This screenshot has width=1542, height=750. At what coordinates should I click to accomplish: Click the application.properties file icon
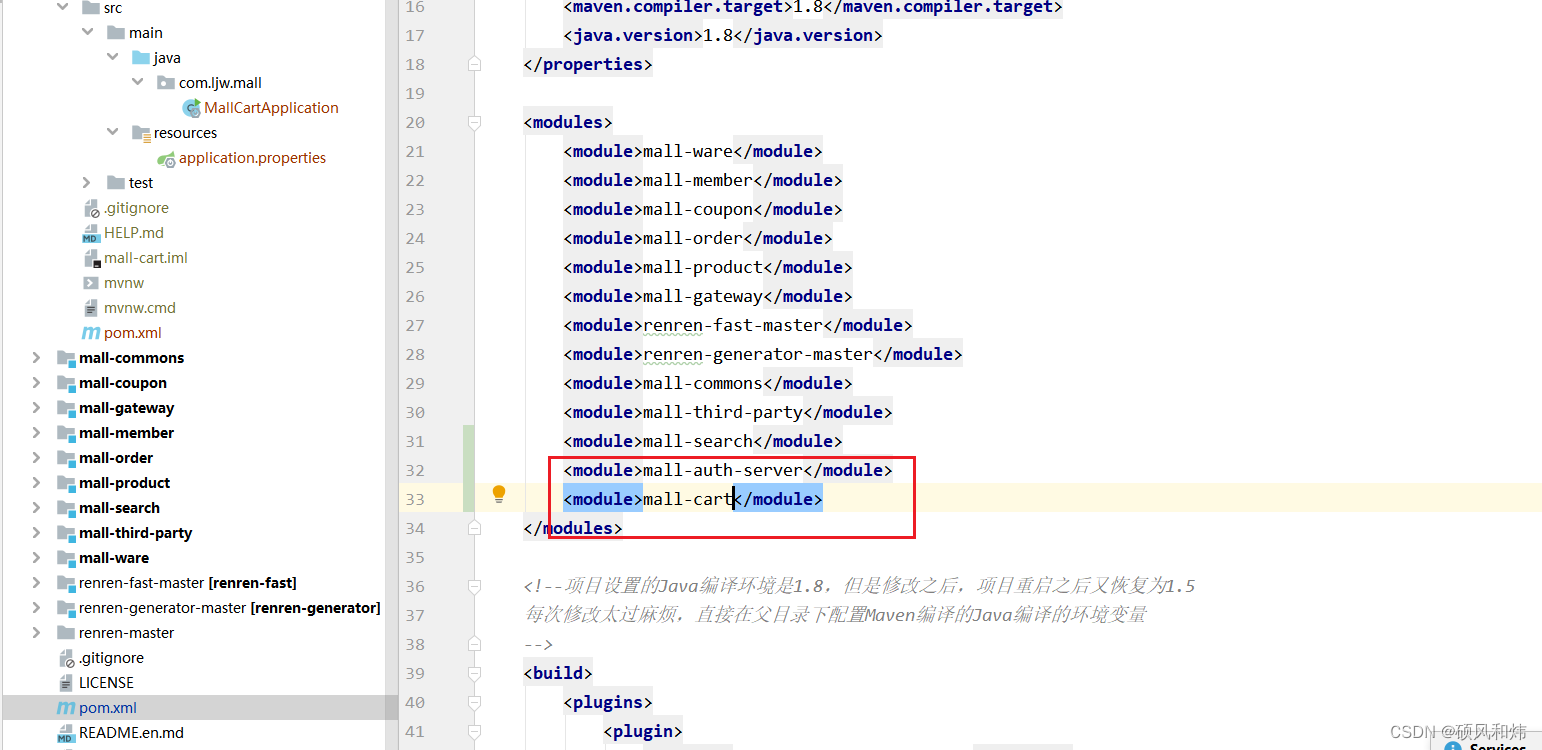click(x=166, y=158)
